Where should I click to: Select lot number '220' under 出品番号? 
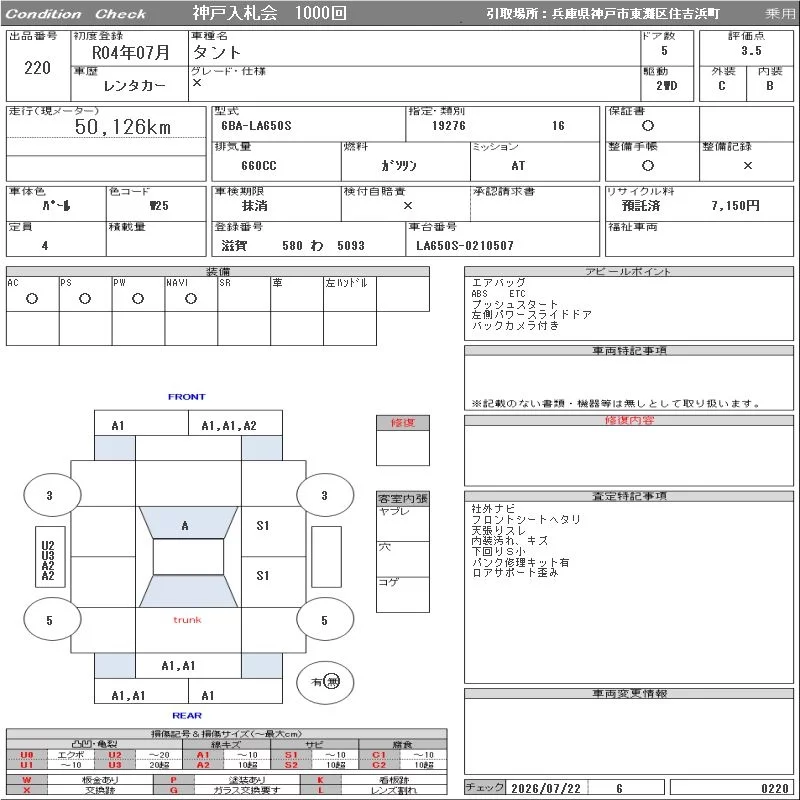[x=37, y=68]
